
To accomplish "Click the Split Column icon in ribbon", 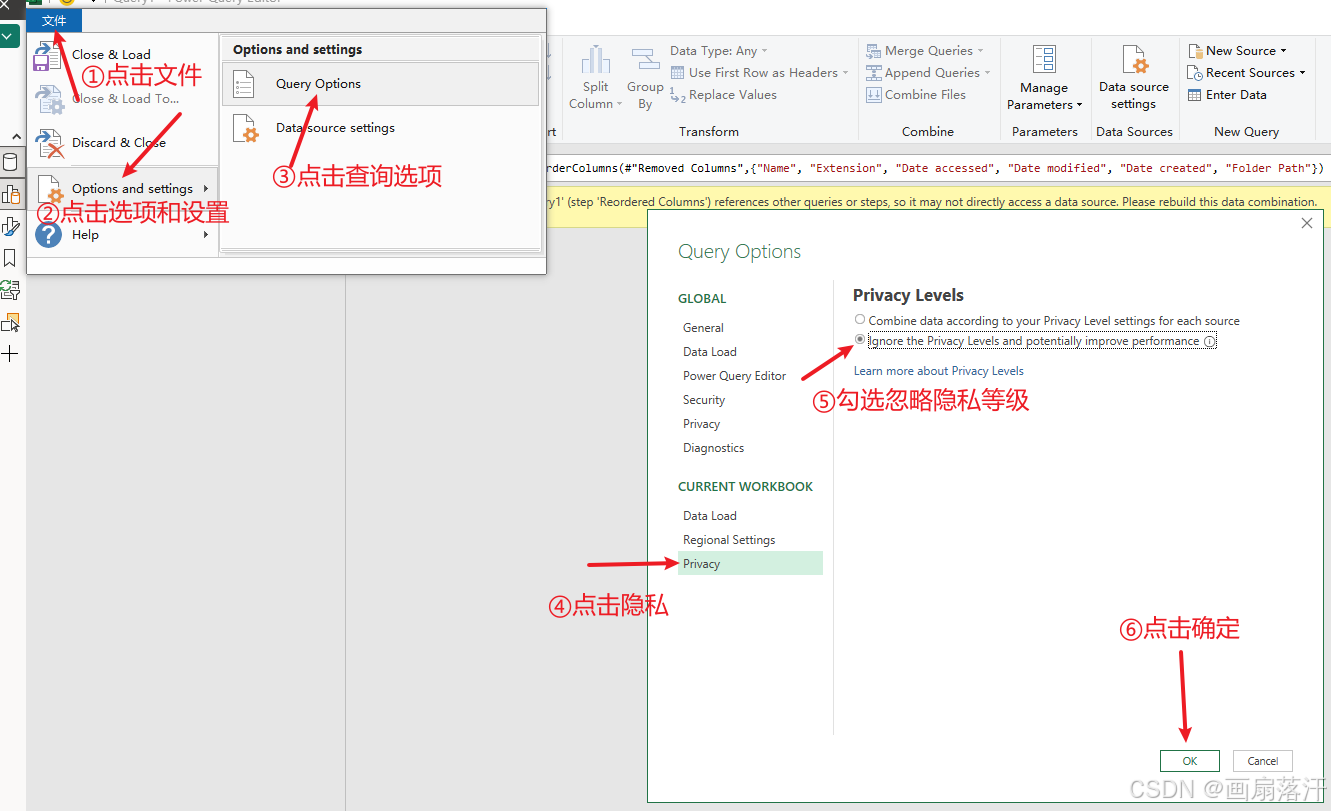I will (596, 60).
